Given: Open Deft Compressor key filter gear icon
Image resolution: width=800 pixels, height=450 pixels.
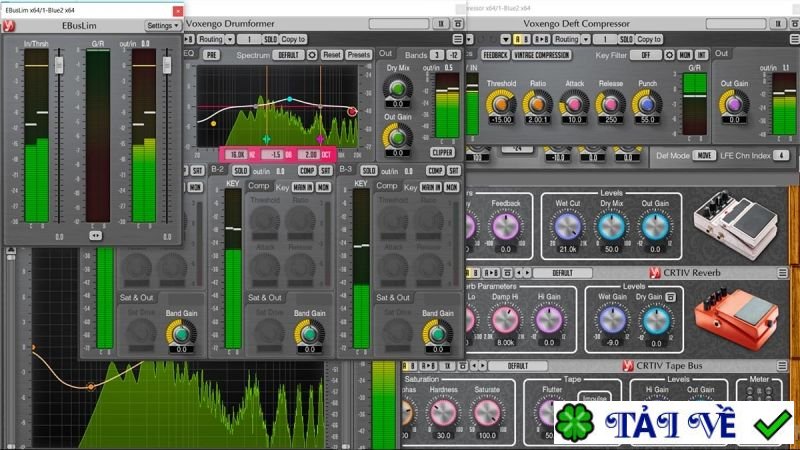Looking at the screenshot, I should [x=671, y=55].
